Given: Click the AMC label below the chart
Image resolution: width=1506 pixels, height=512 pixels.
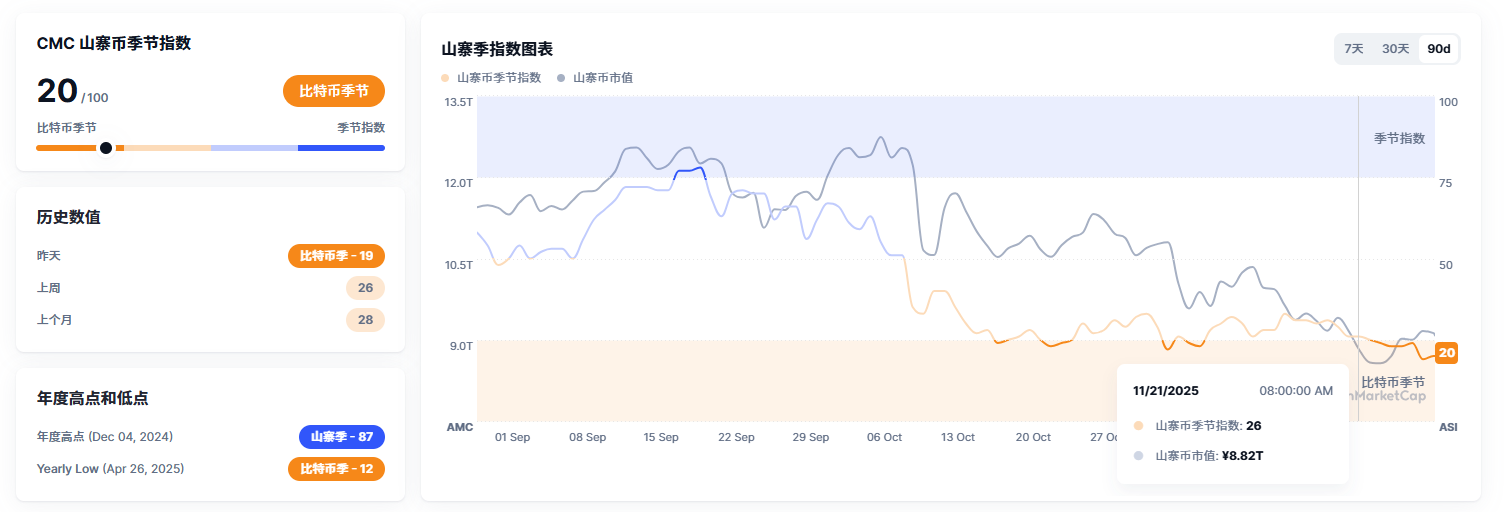Looking at the screenshot, I should coord(459,427).
